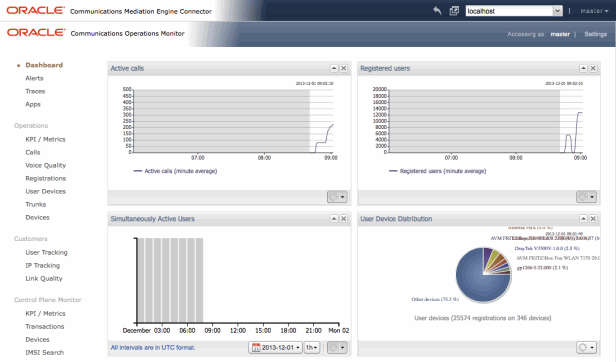The height and width of the screenshot is (362, 616).
Task: Close the Simultaneously Active Users panel
Action: click(x=343, y=219)
